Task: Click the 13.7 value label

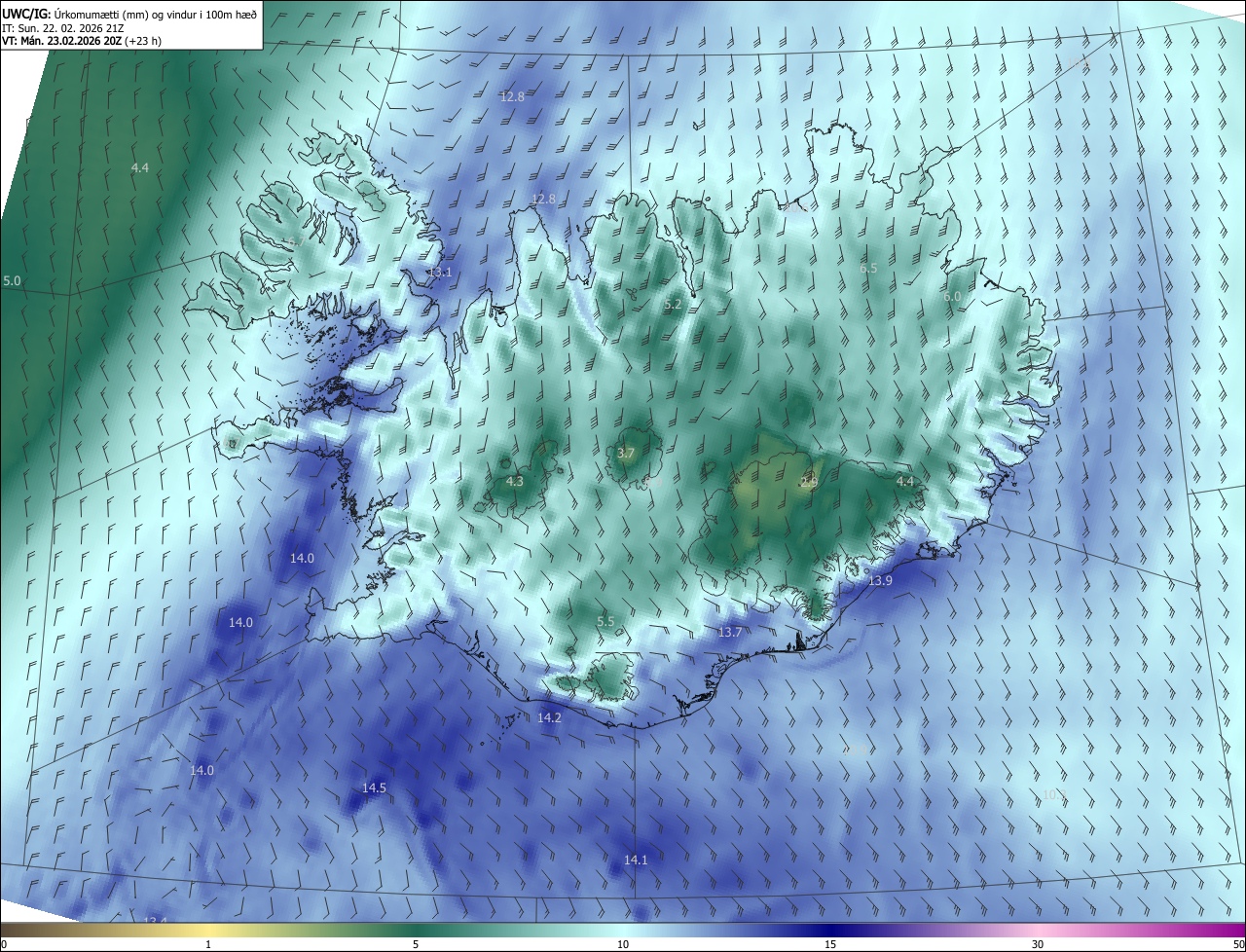Action: 730,632
